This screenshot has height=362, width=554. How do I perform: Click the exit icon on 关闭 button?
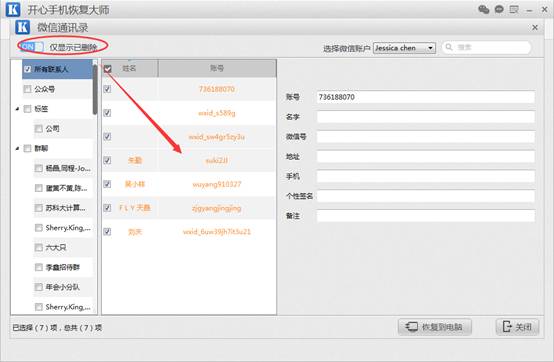[507, 327]
